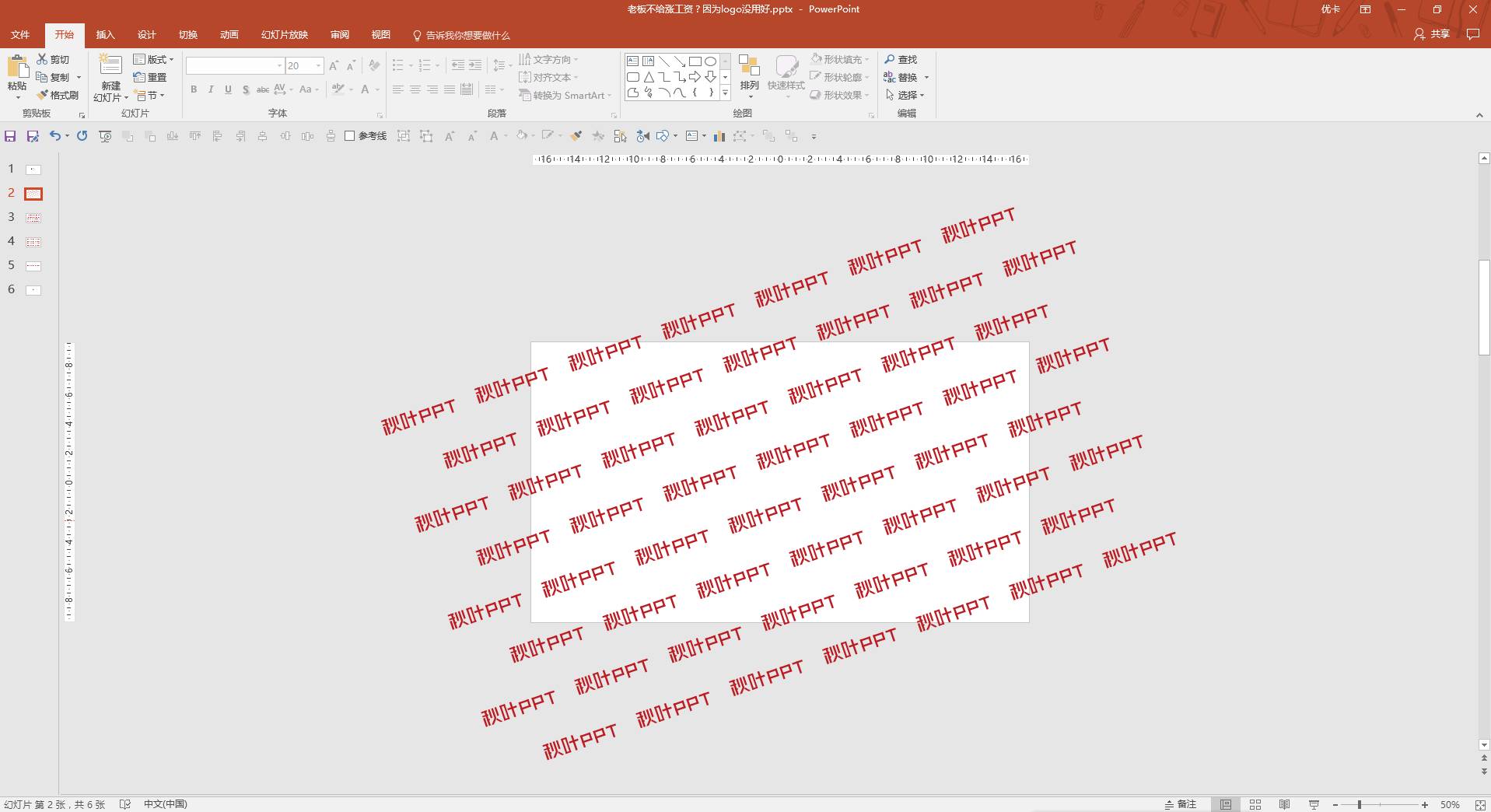Select slide 1 thumbnail
The height and width of the screenshot is (812, 1491).
pos(33,170)
